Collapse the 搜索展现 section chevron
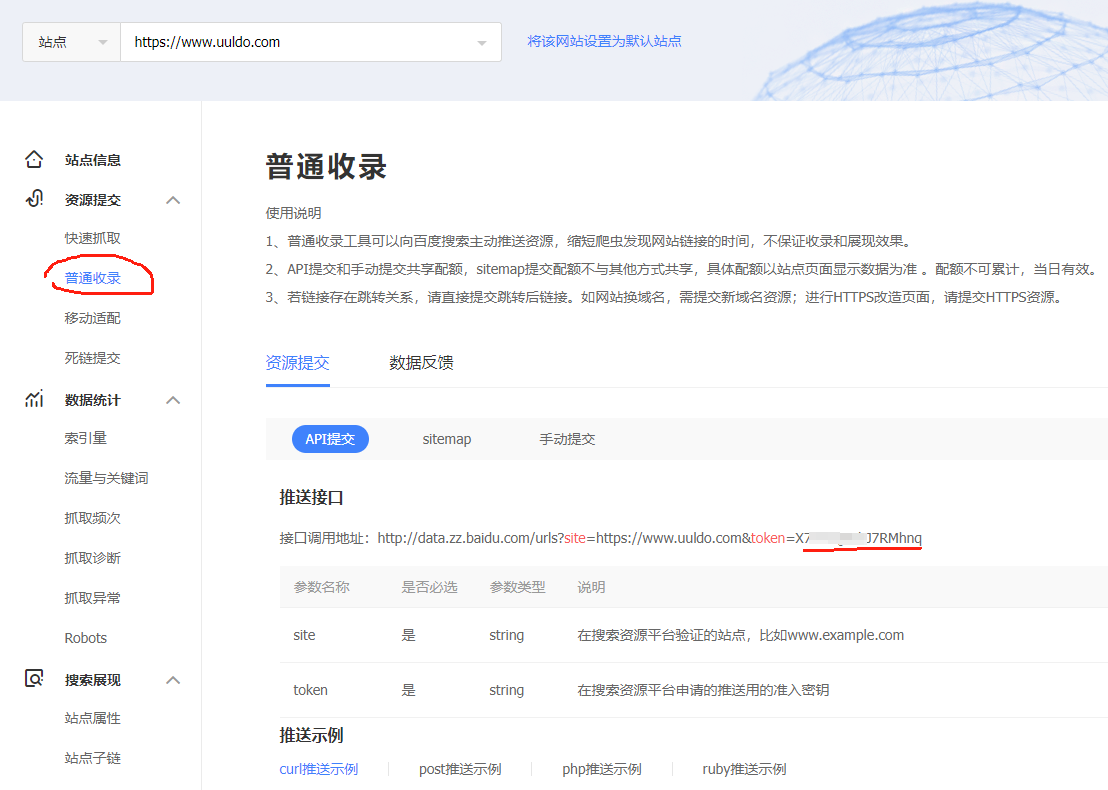 [173, 680]
